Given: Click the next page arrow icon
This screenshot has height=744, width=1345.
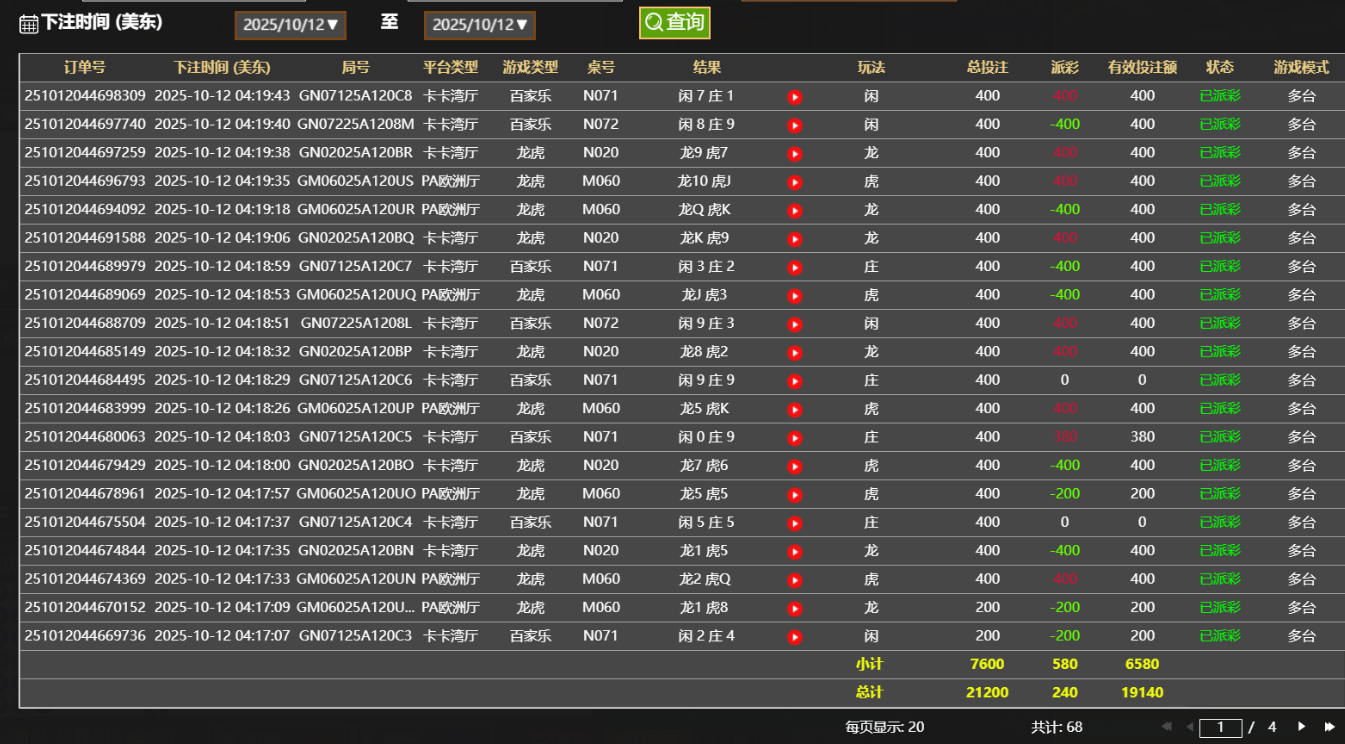Looking at the screenshot, I should tap(1302, 727).
